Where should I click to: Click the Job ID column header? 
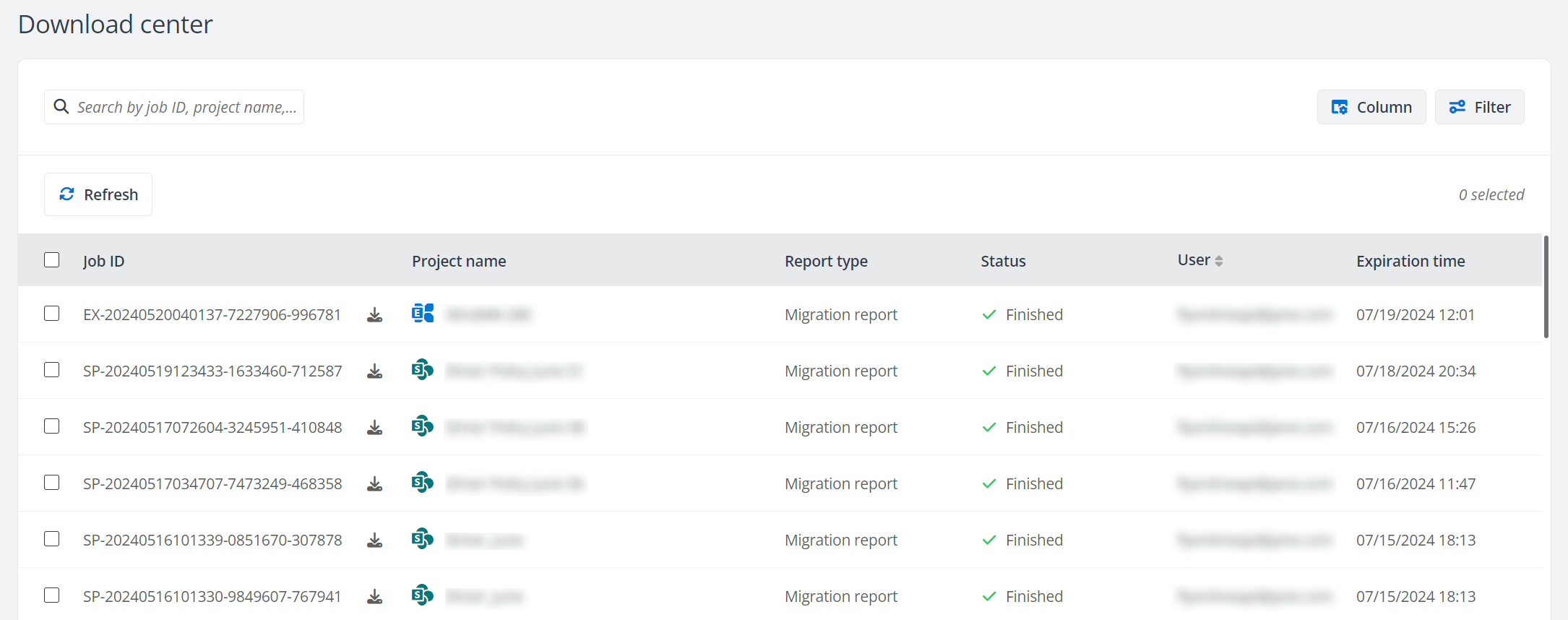coord(103,261)
